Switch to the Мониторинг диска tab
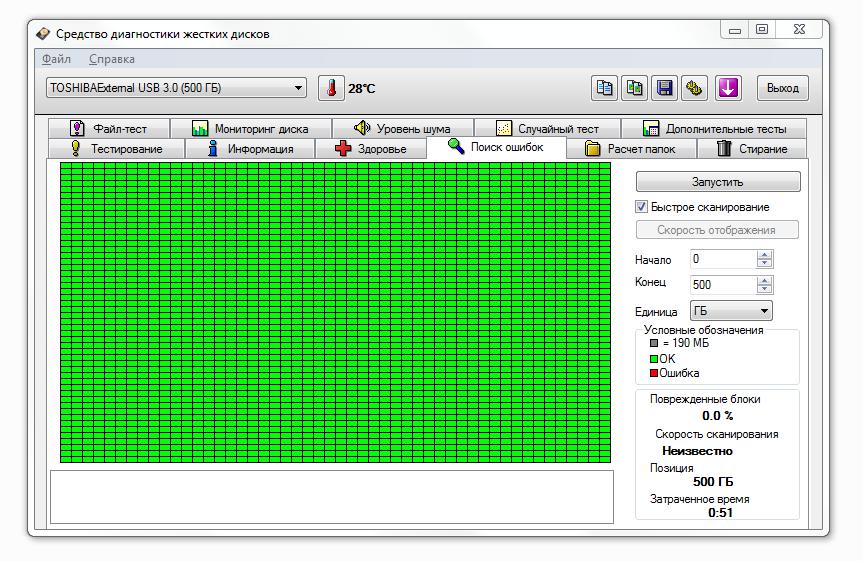The image size is (863, 561). (x=249, y=129)
